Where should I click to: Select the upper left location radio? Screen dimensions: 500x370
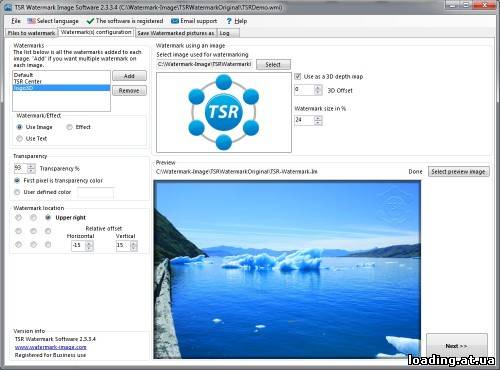click(x=19, y=218)
